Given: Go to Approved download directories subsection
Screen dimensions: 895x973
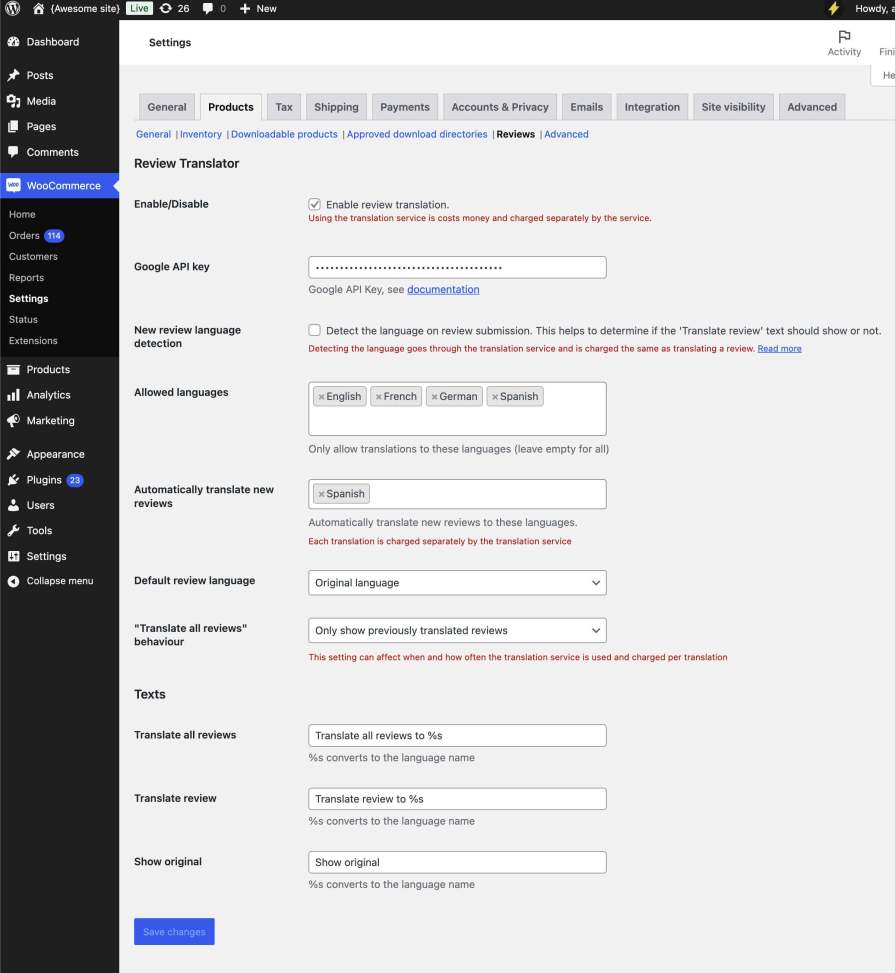Looking at the screenshot, I should pyautogui.click(x=417, y=134).
